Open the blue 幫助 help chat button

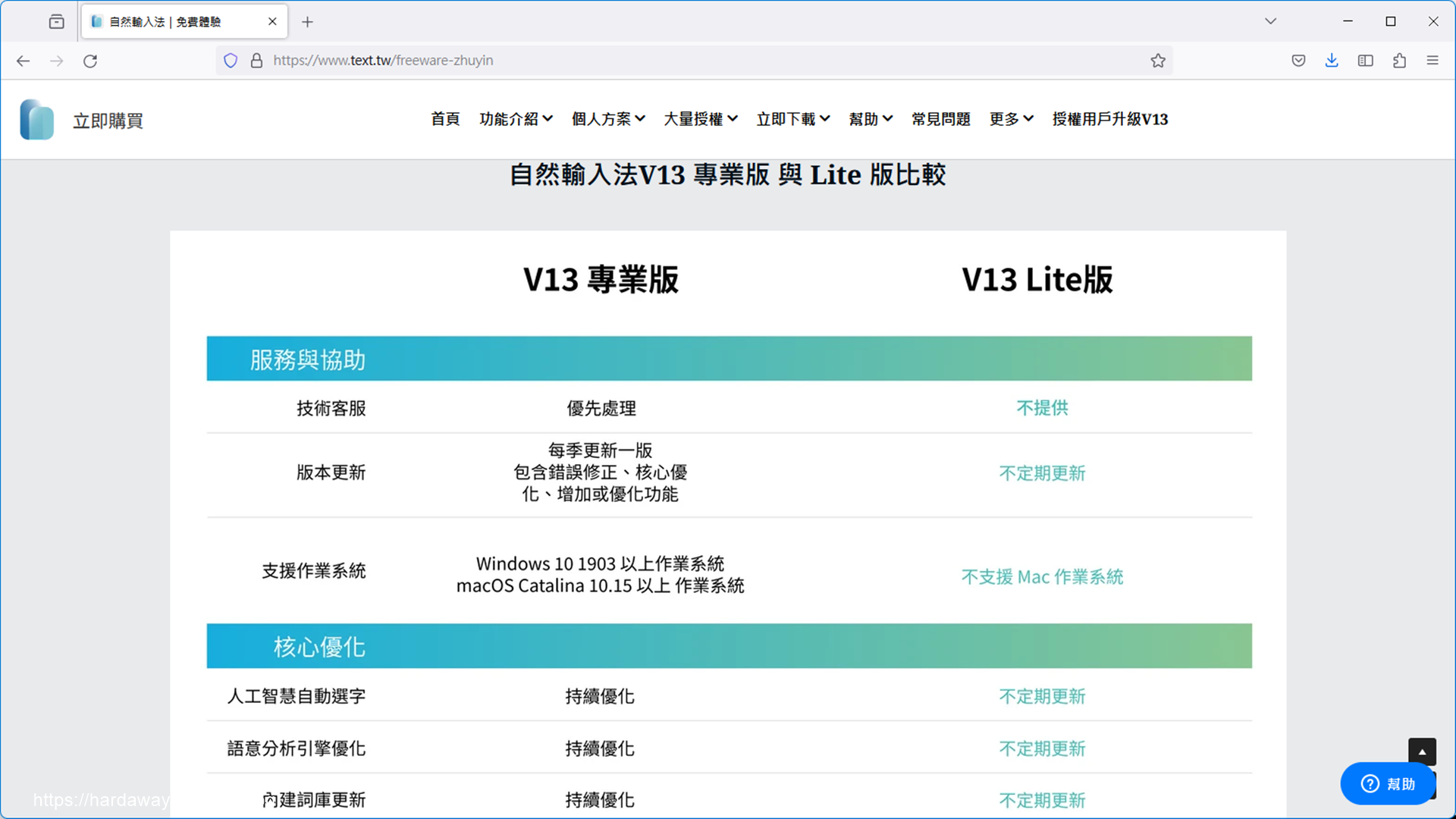(x=1388, y=783)
